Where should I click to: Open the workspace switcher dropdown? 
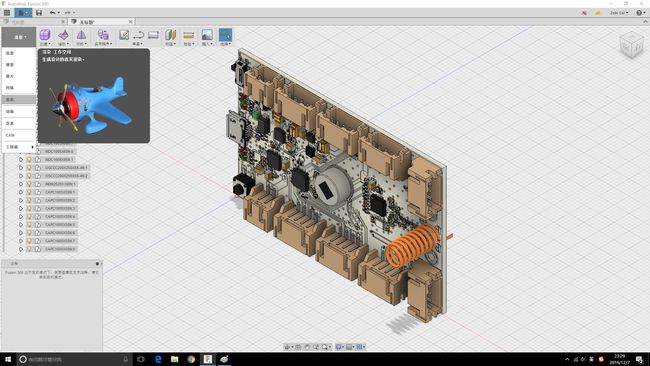[19, 37]
